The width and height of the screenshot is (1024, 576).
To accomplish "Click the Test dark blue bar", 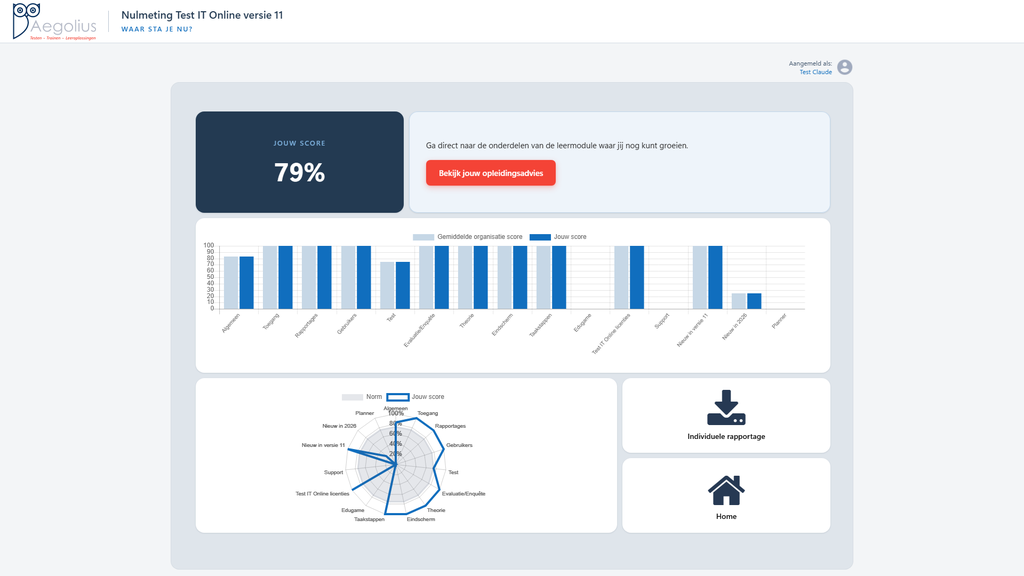I will click(403, 285).
